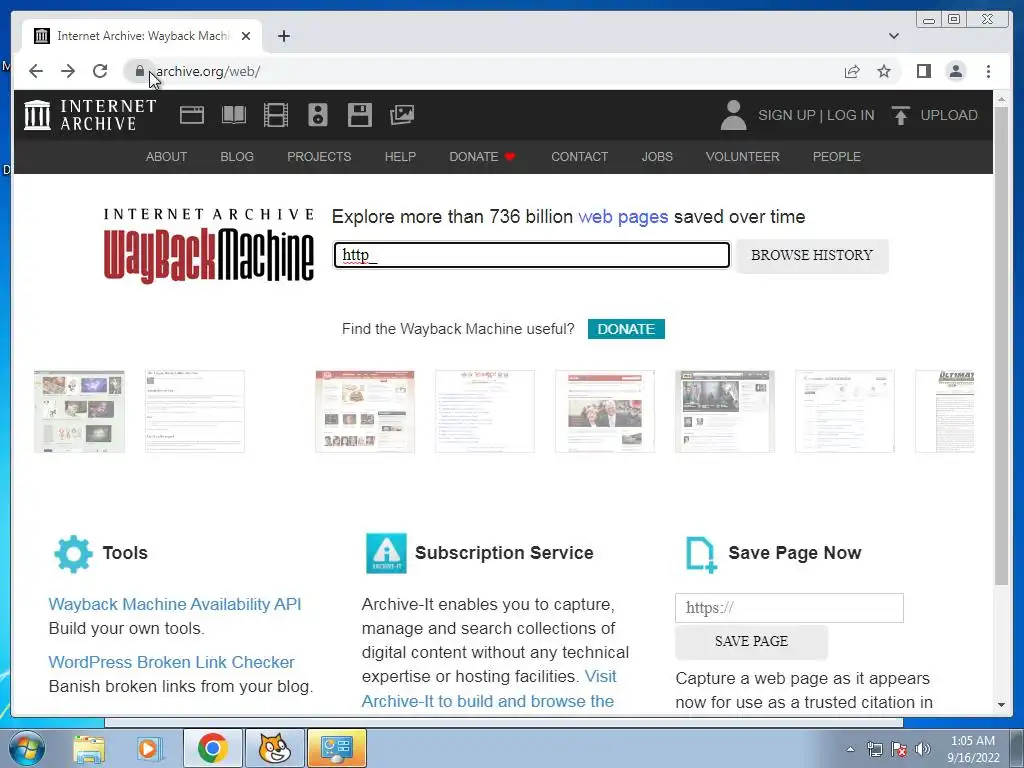Click the browser address bar URL
The width and height of the screenshot is (1024, 768).
[208, 71]
